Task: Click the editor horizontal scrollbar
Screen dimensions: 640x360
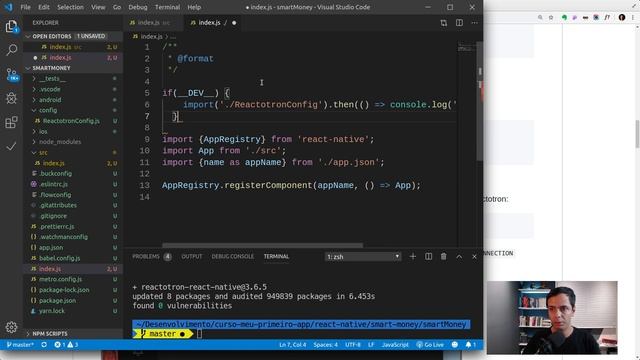Action: 262,245
